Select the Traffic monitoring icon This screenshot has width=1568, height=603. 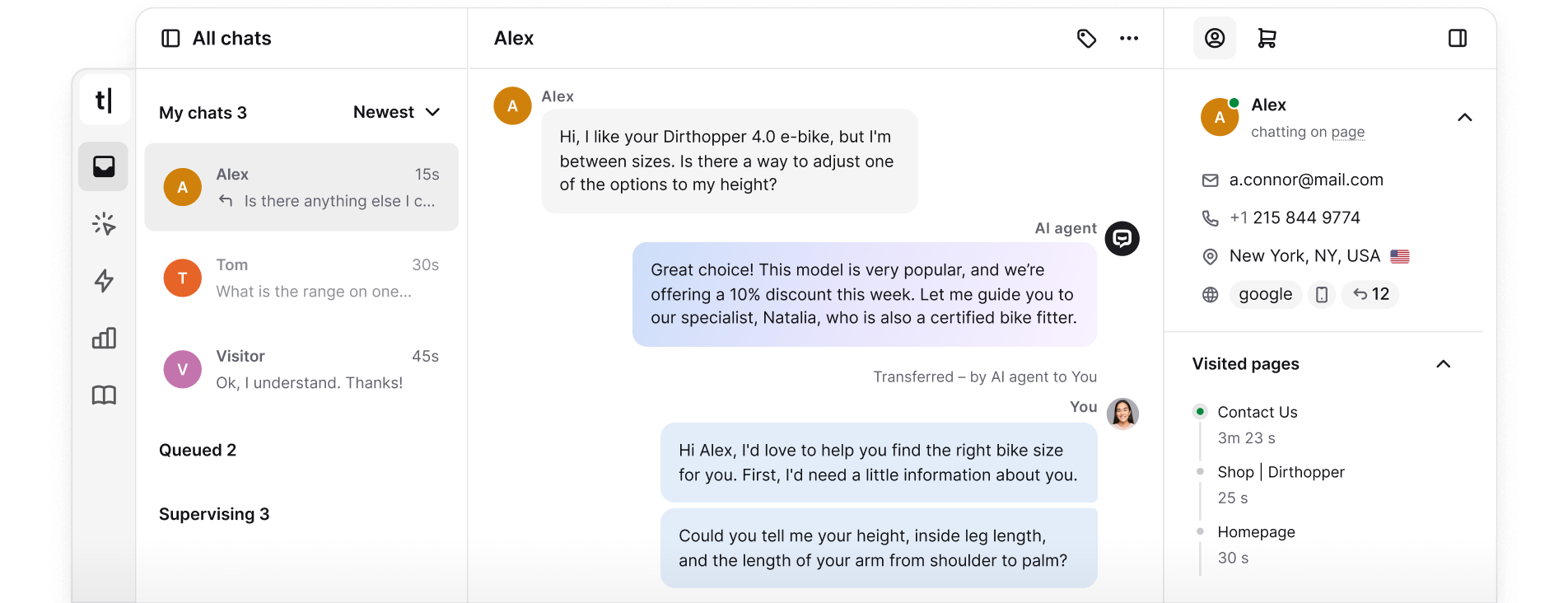tap(104, 223)
